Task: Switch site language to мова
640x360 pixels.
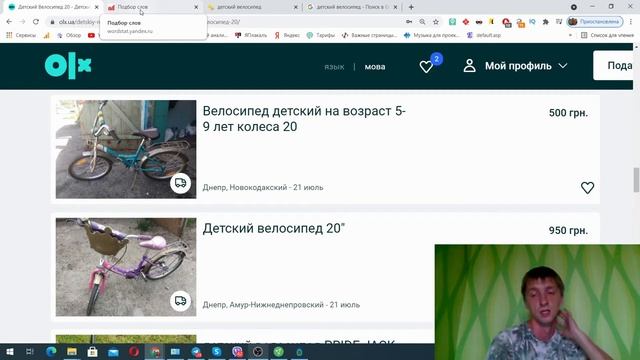Action: pos(375,67)
